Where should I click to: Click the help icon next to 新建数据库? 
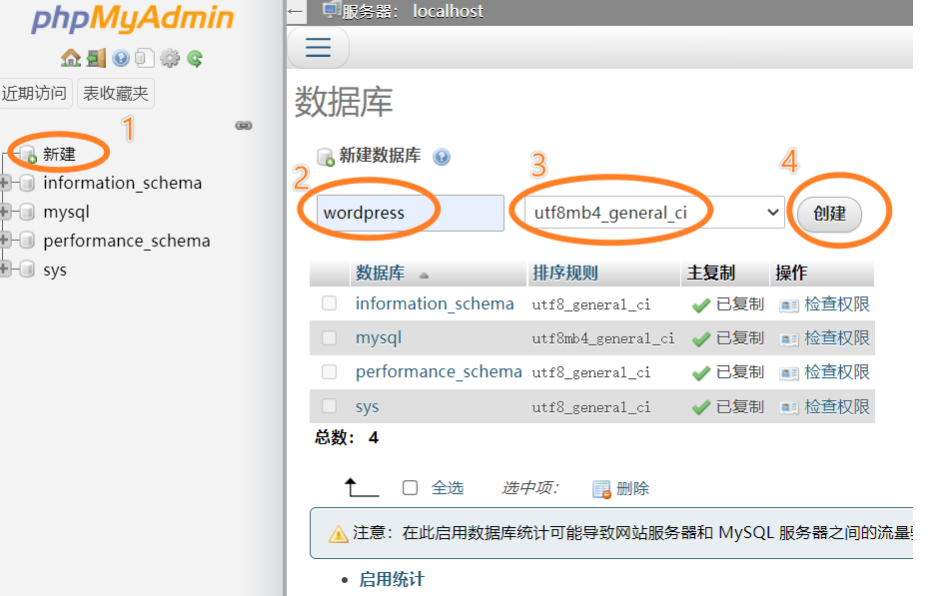tap(442, 157)
